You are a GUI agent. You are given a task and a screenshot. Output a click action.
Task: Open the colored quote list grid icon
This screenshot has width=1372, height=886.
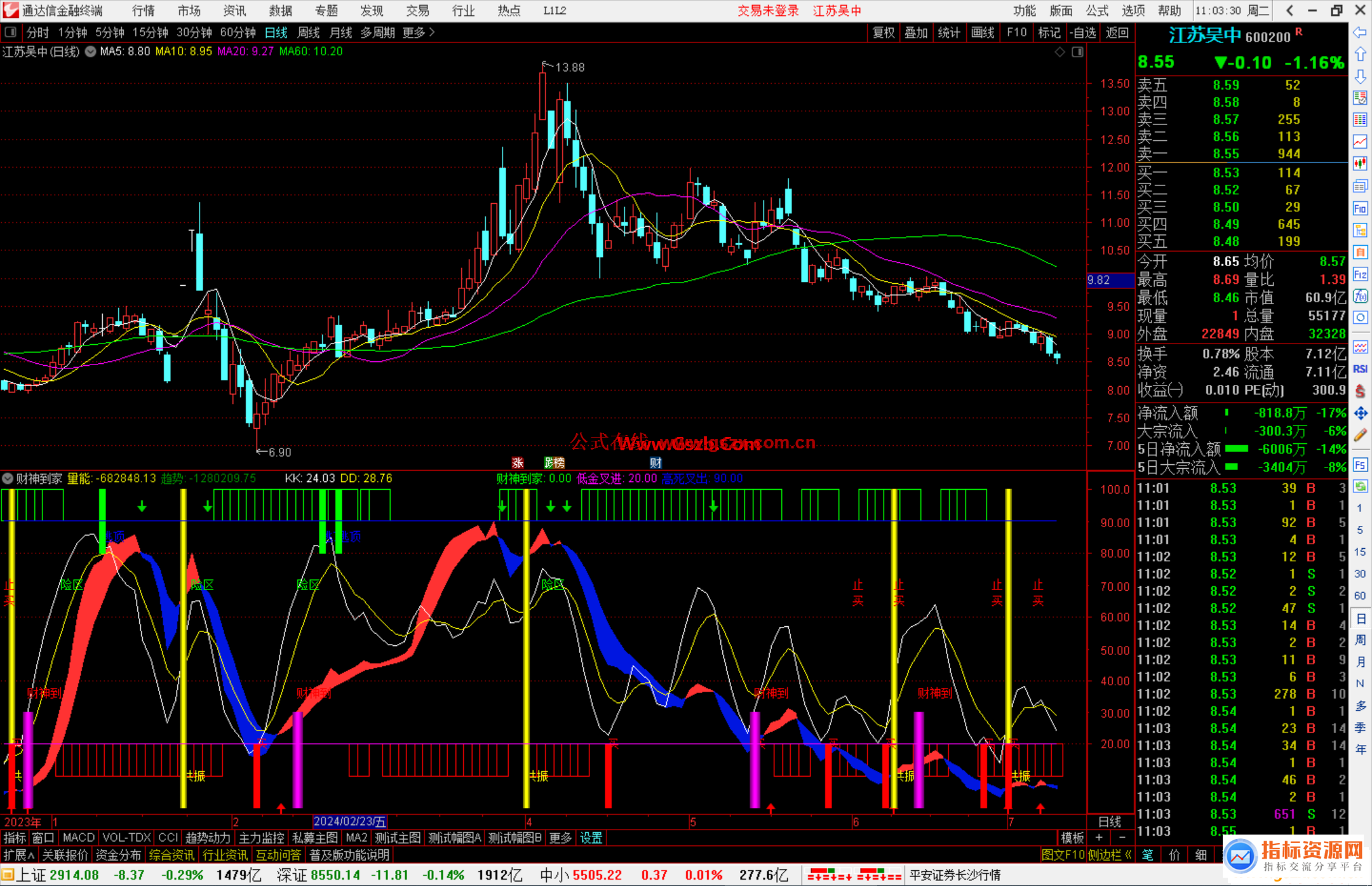point(1360,120)
